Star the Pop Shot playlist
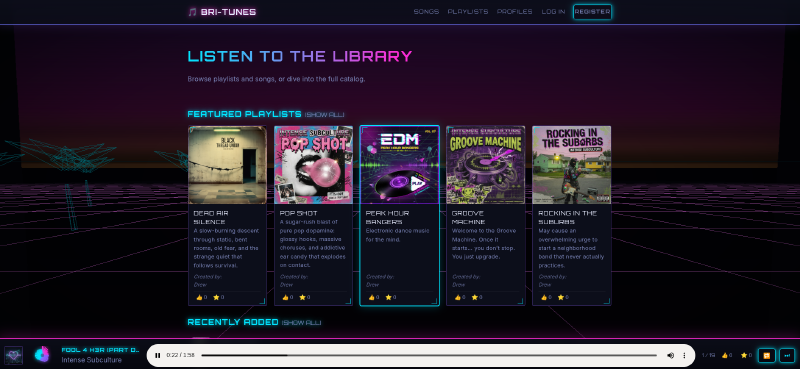Viewport: 800px width, 369px height. point(302,297)
